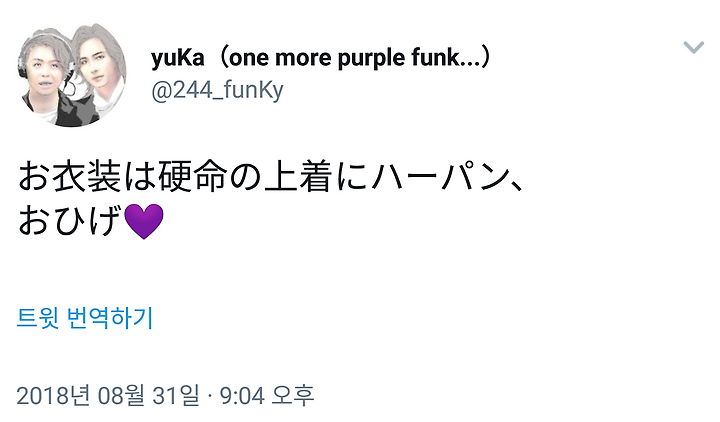
Task: Click the purple heart emoji
Action: click(146, 222)
